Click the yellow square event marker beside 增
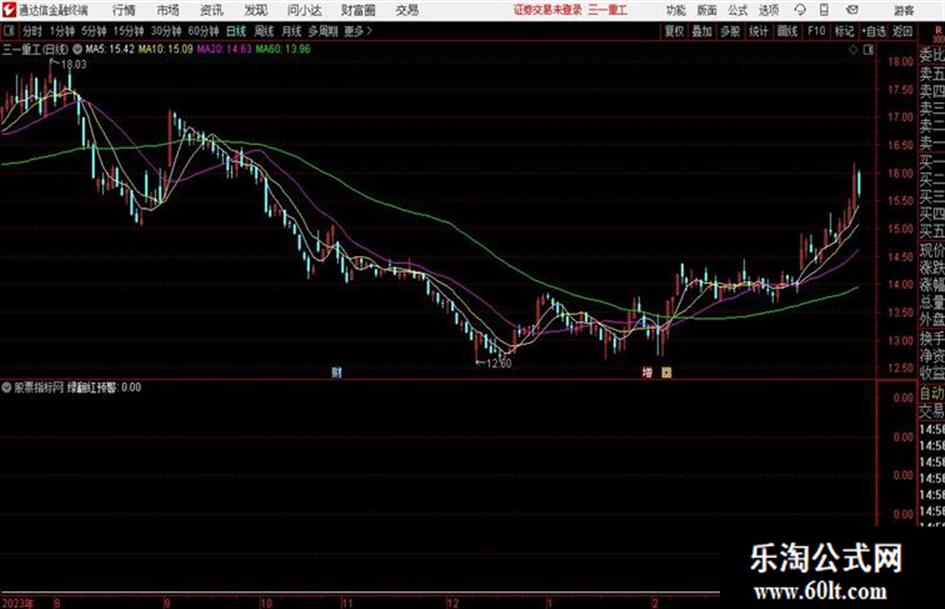Viewport: 945px width, 609px height. 666,373
